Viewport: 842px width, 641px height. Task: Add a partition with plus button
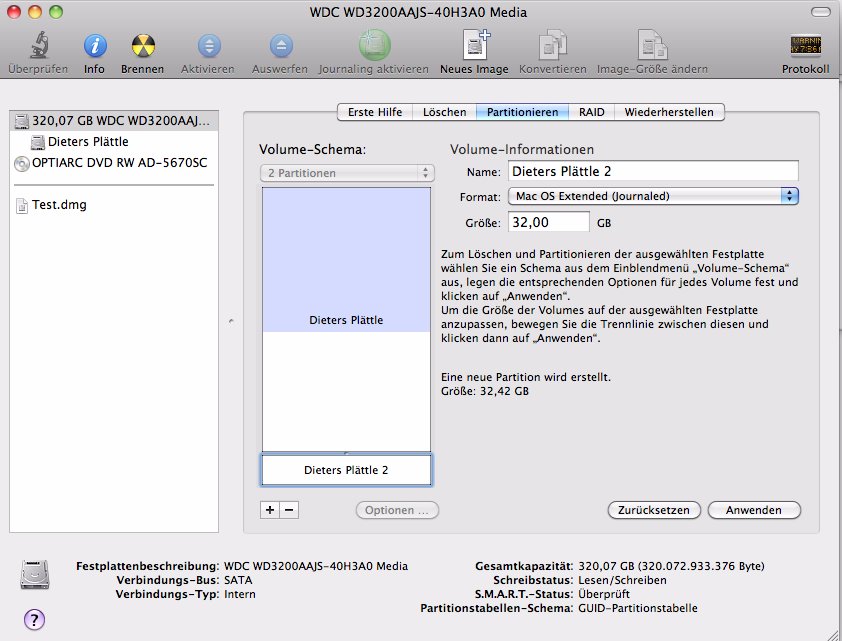pyautogui.click(x=269, y=509)
